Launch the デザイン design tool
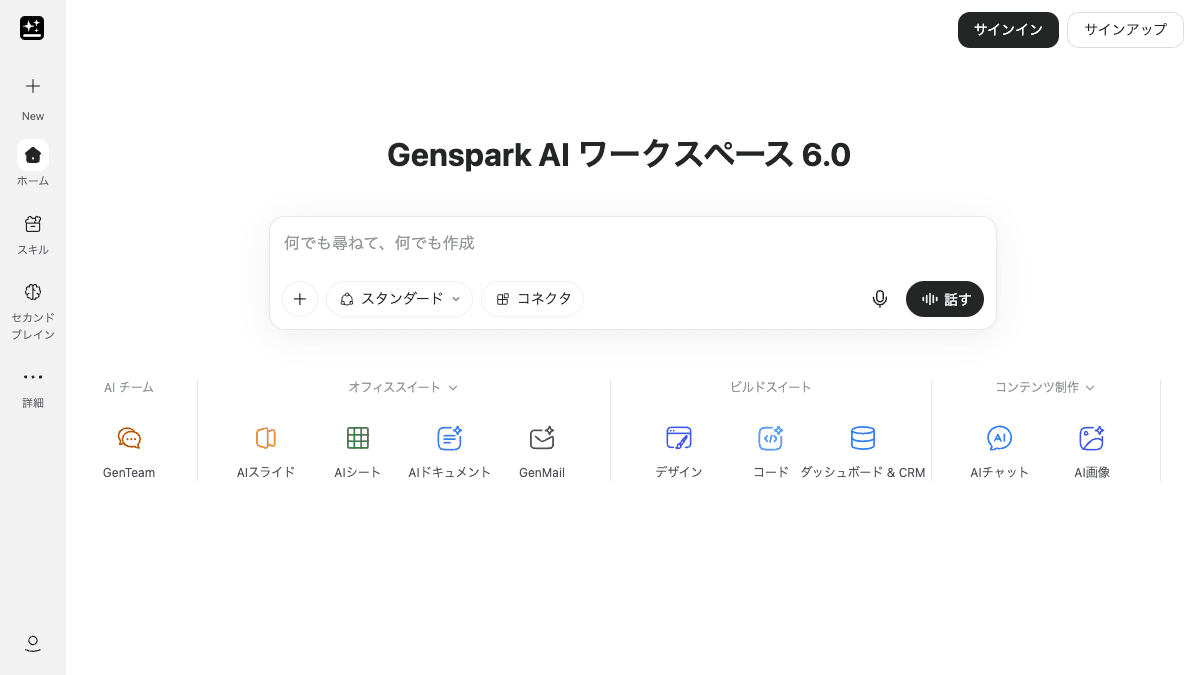The image size is (1200, 675). point(679,438)
